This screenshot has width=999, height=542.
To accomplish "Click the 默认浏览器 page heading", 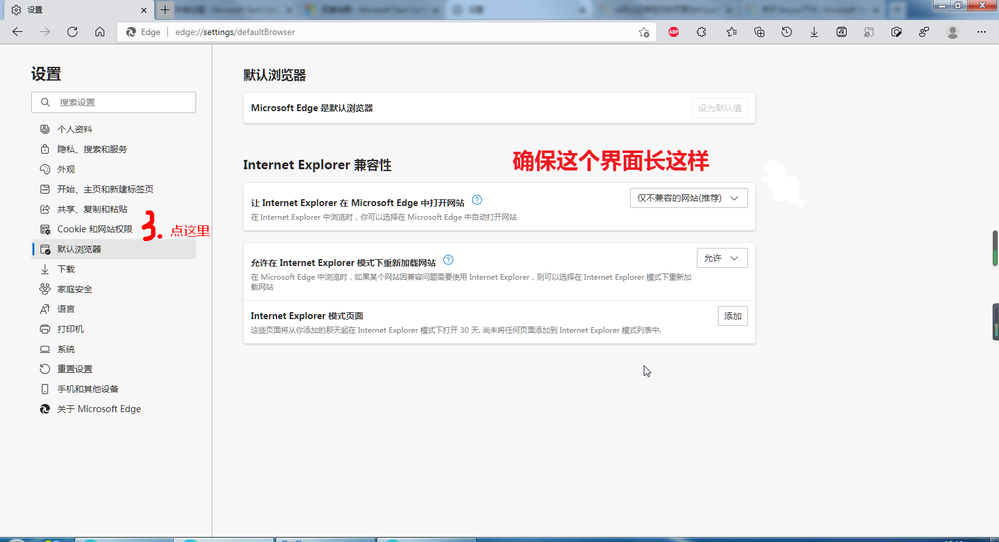I will [x=275, y=75].
